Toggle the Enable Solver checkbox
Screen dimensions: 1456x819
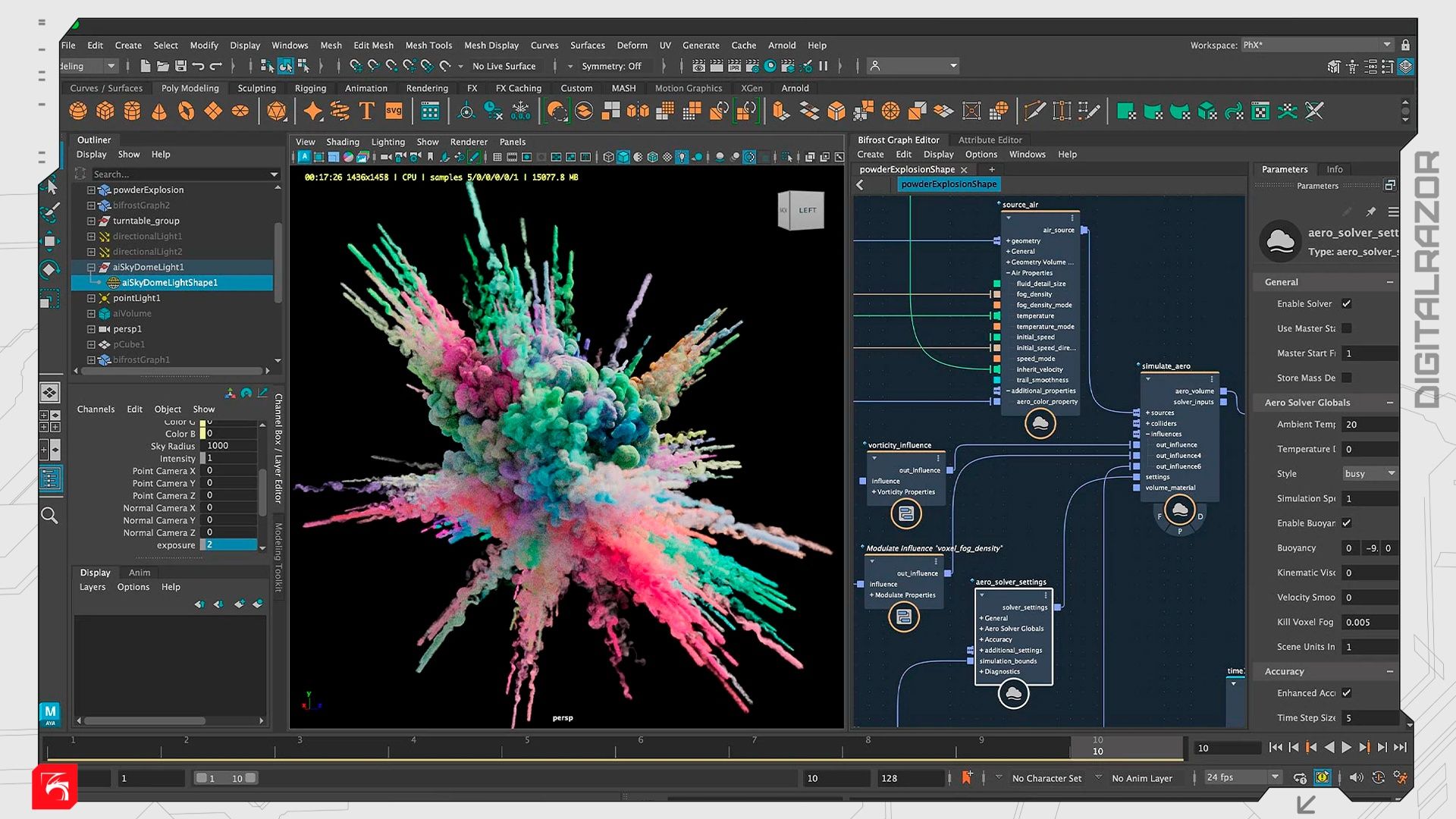pos(1347,304)
